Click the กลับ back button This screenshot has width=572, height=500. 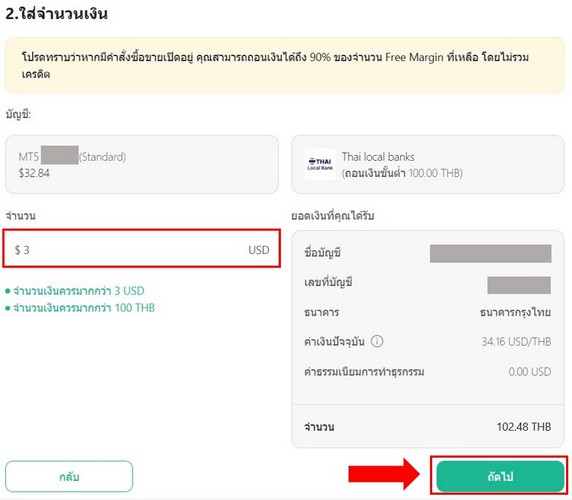click(x=69, y=476)
